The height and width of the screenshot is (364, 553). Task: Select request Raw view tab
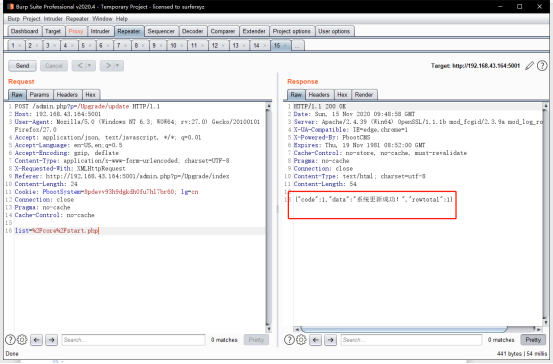pos(17,95)
